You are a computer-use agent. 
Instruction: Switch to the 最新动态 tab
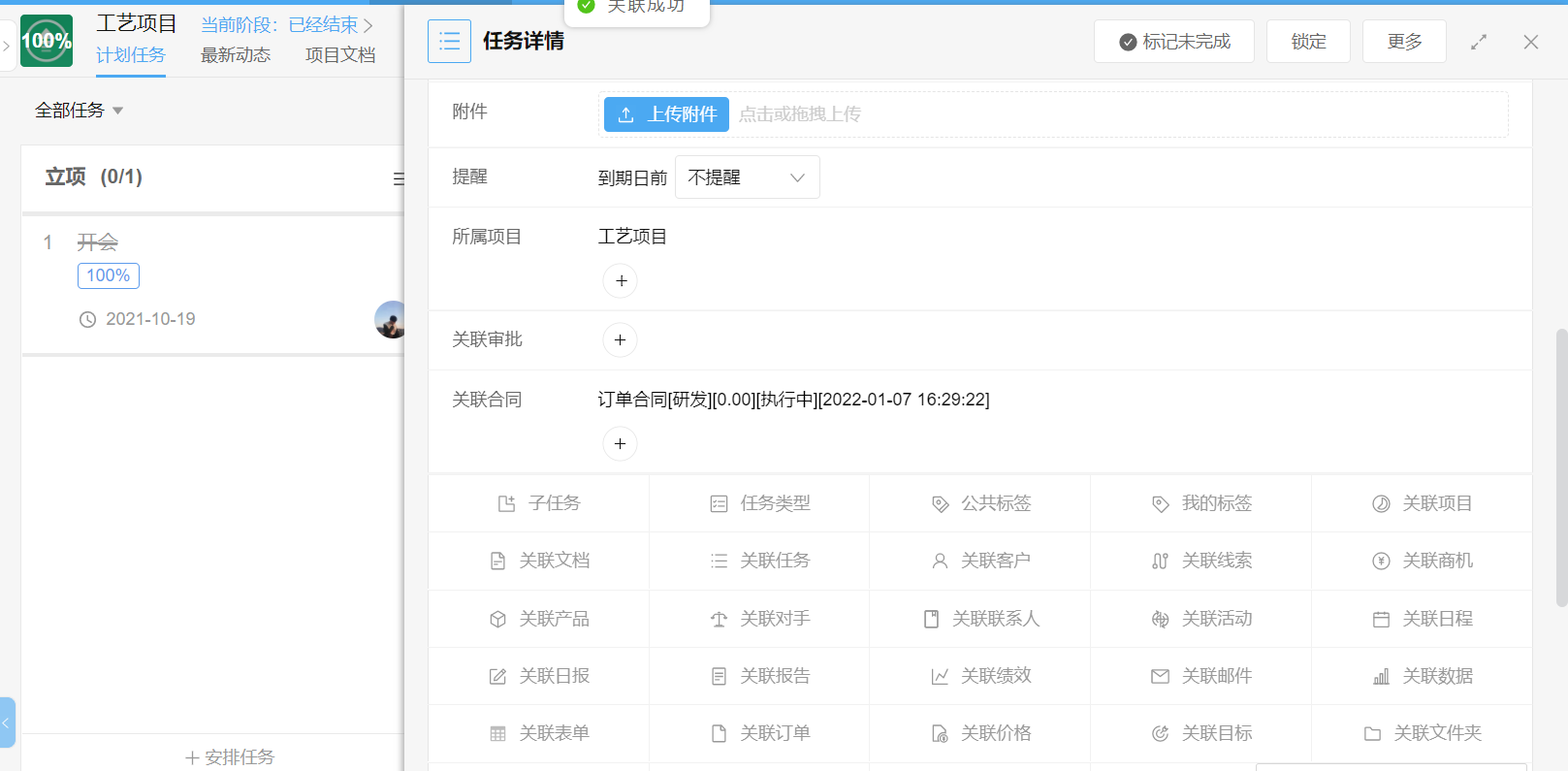point(236,55)
